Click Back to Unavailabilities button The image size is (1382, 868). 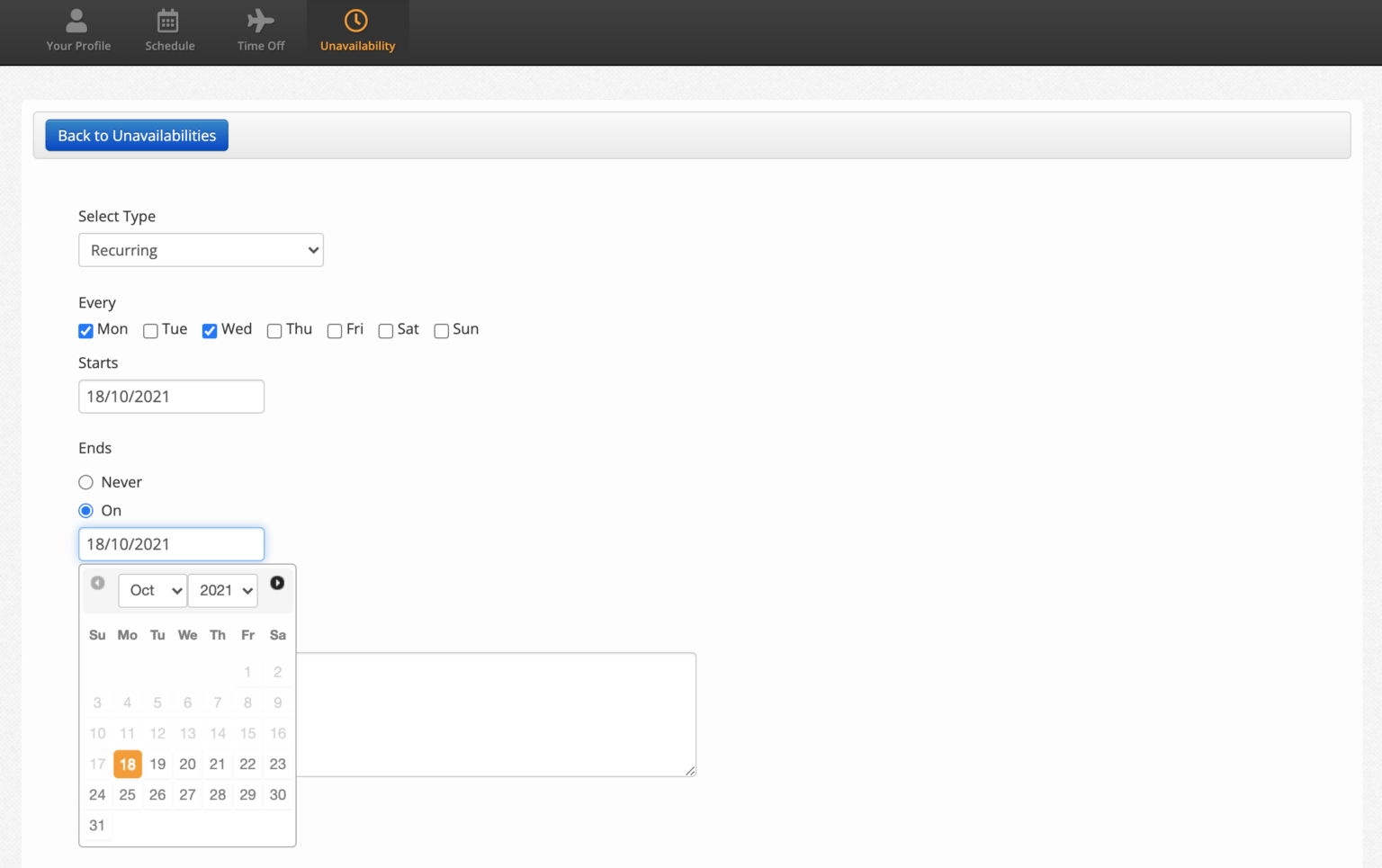(x=137, y=136)
